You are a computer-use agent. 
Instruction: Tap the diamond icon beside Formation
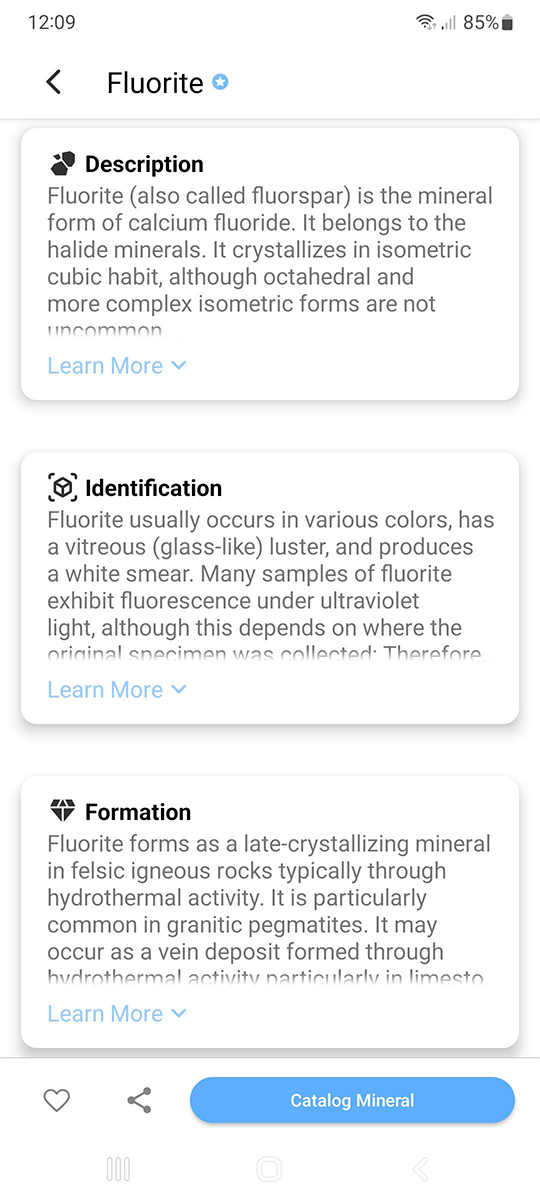tap(62, 810)
